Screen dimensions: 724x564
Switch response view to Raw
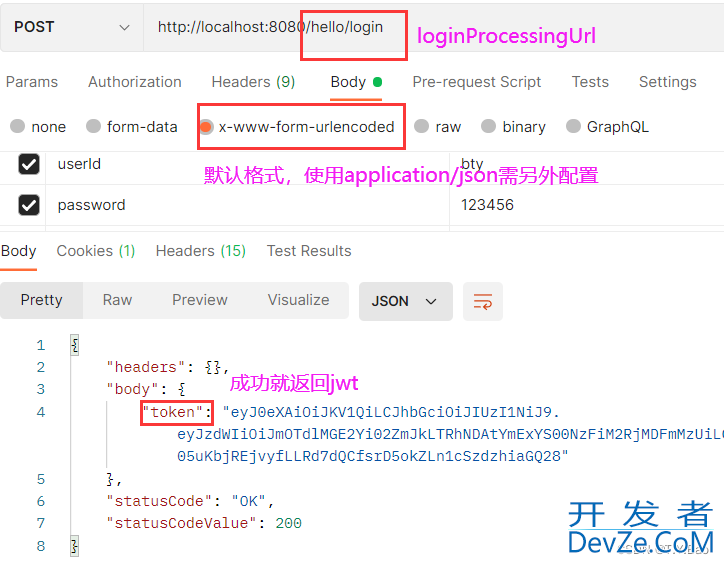pyautogui.click(x=117, y=300)
